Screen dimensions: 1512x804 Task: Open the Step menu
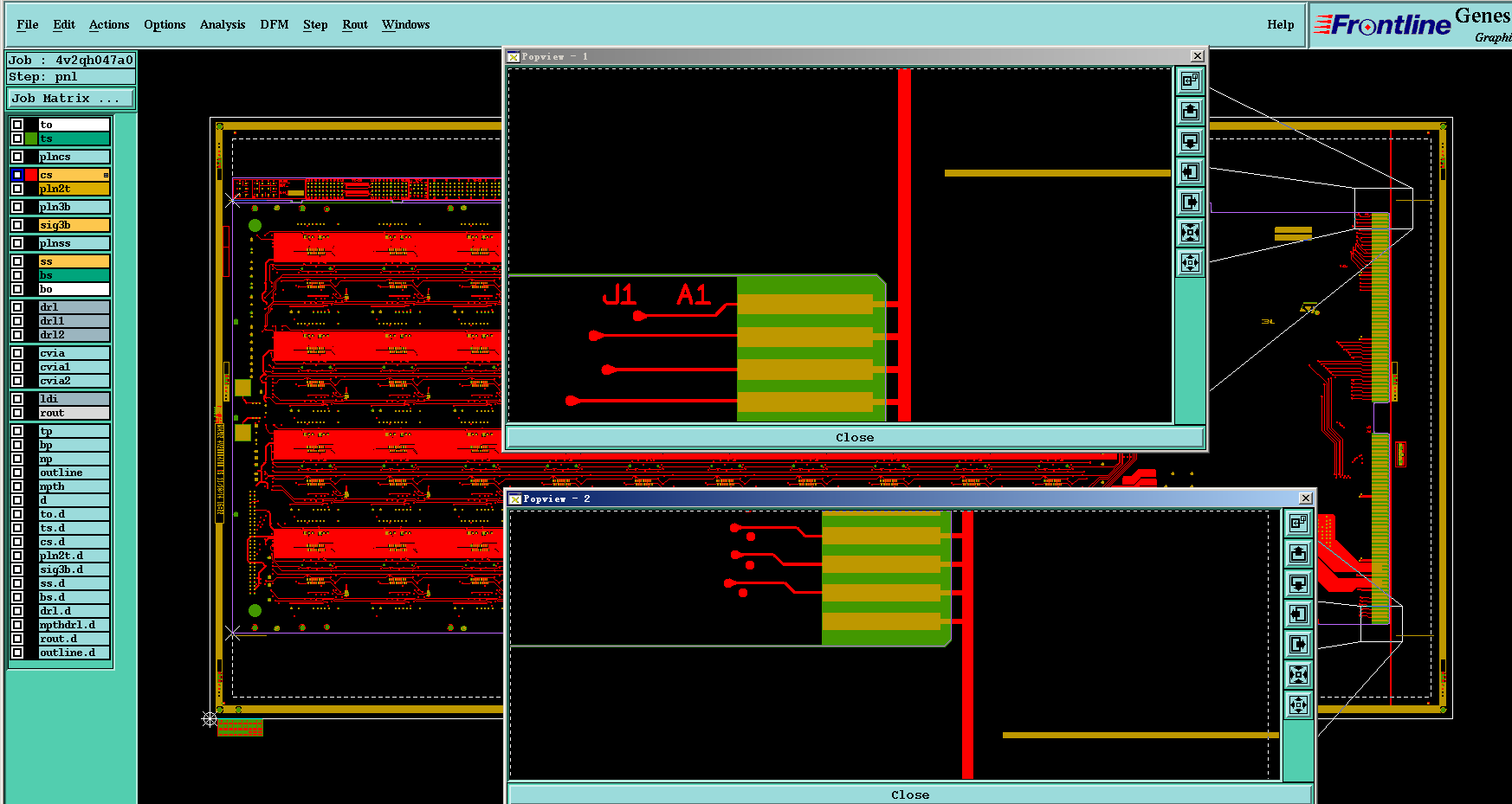pyautogui.click(x=315, y=25)
